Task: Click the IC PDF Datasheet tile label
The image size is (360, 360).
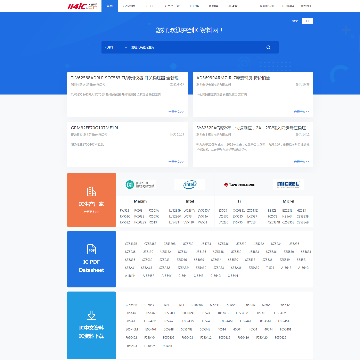Action: tap(91, 266)
